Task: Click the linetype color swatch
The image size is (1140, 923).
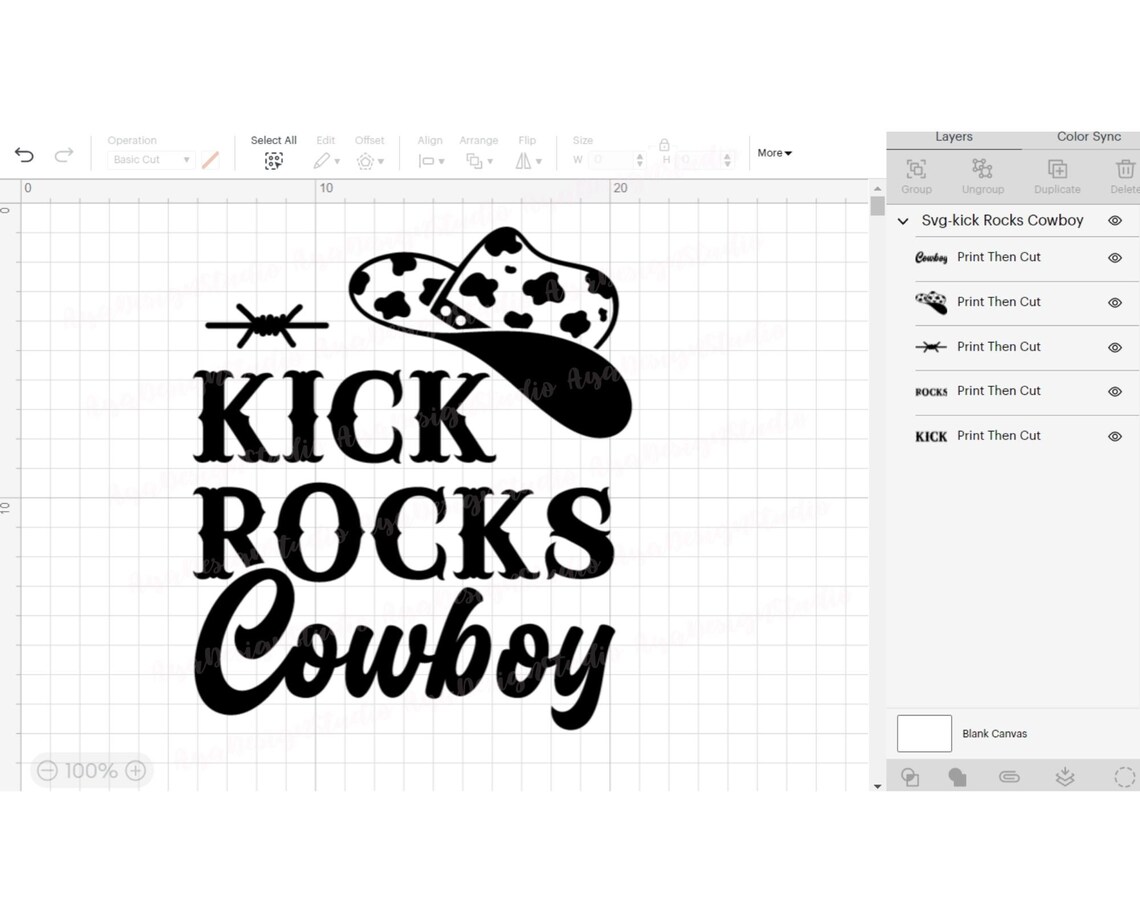Action: 210,160
